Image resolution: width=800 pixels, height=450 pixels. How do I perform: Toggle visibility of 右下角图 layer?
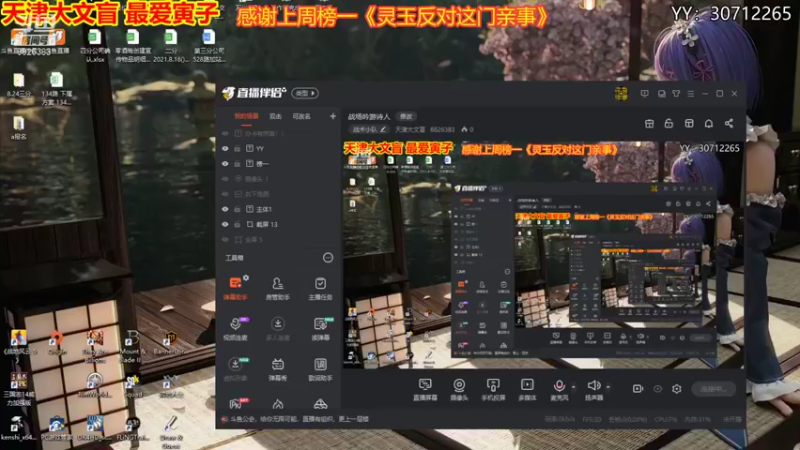pos(225,194)
